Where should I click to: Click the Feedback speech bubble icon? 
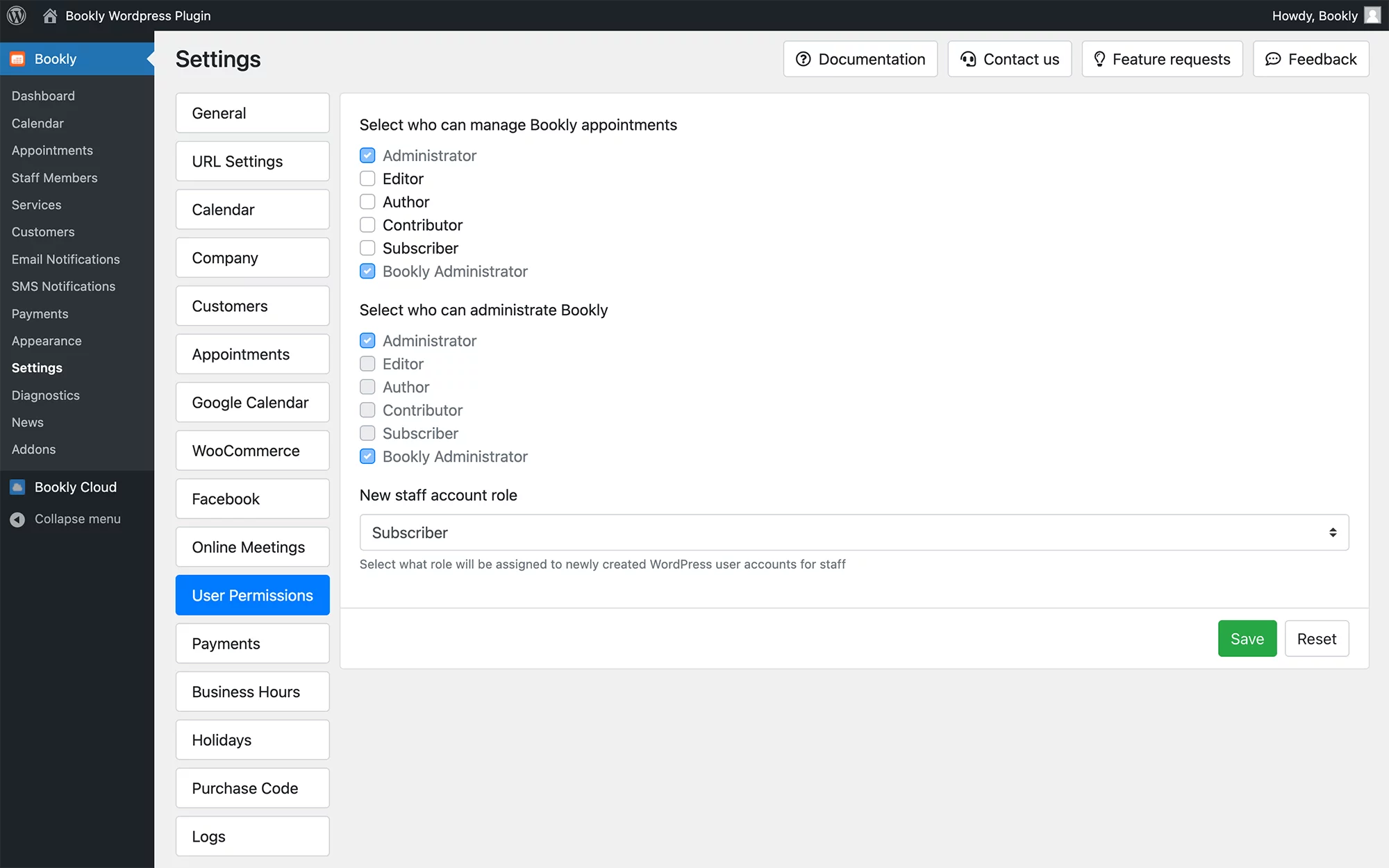click(1273, 59)
